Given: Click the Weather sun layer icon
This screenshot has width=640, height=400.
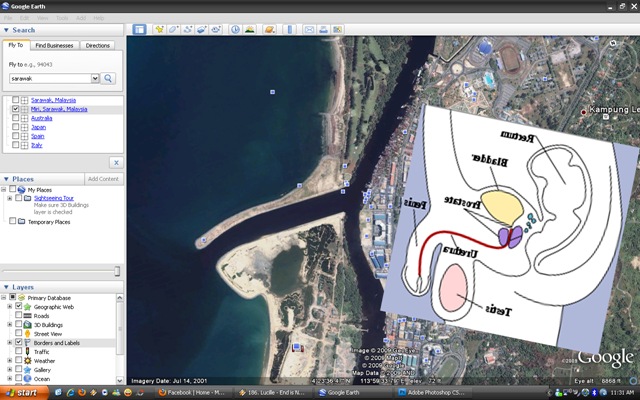Looking at the screenshot, I should pyautogui.click(x=27, y=361).
